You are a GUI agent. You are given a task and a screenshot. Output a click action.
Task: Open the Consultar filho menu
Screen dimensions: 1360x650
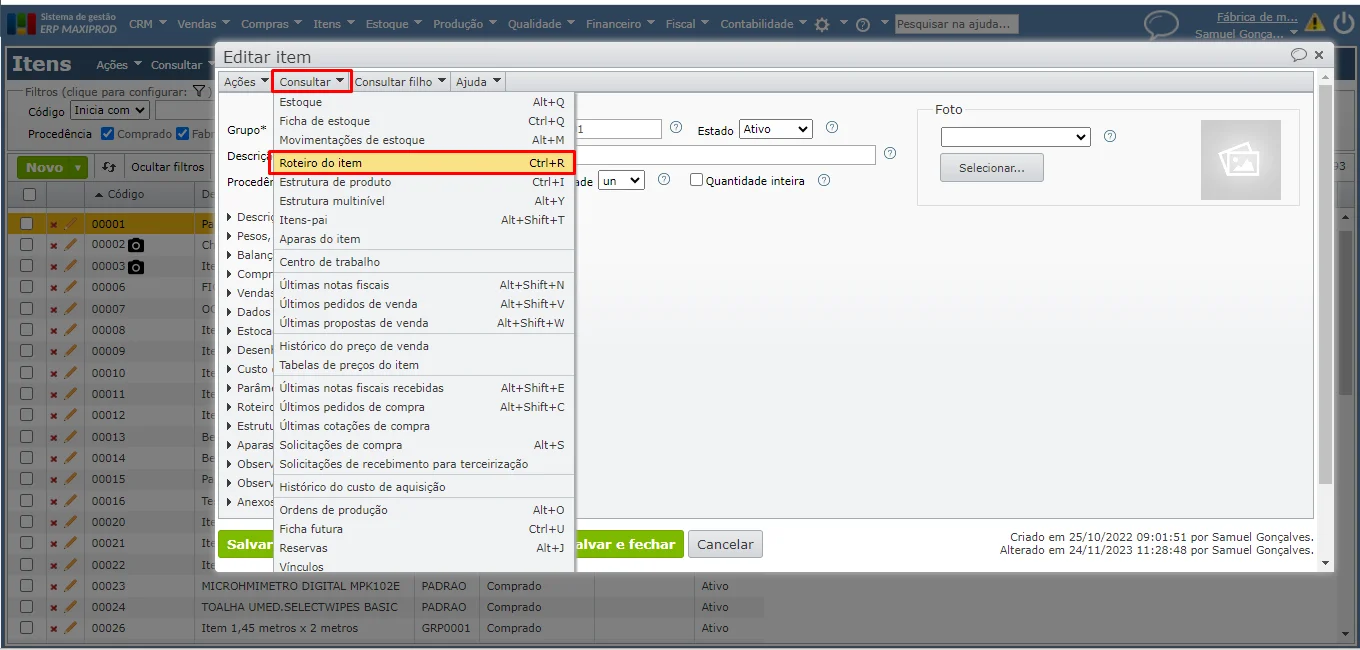(x=400, y=82)
